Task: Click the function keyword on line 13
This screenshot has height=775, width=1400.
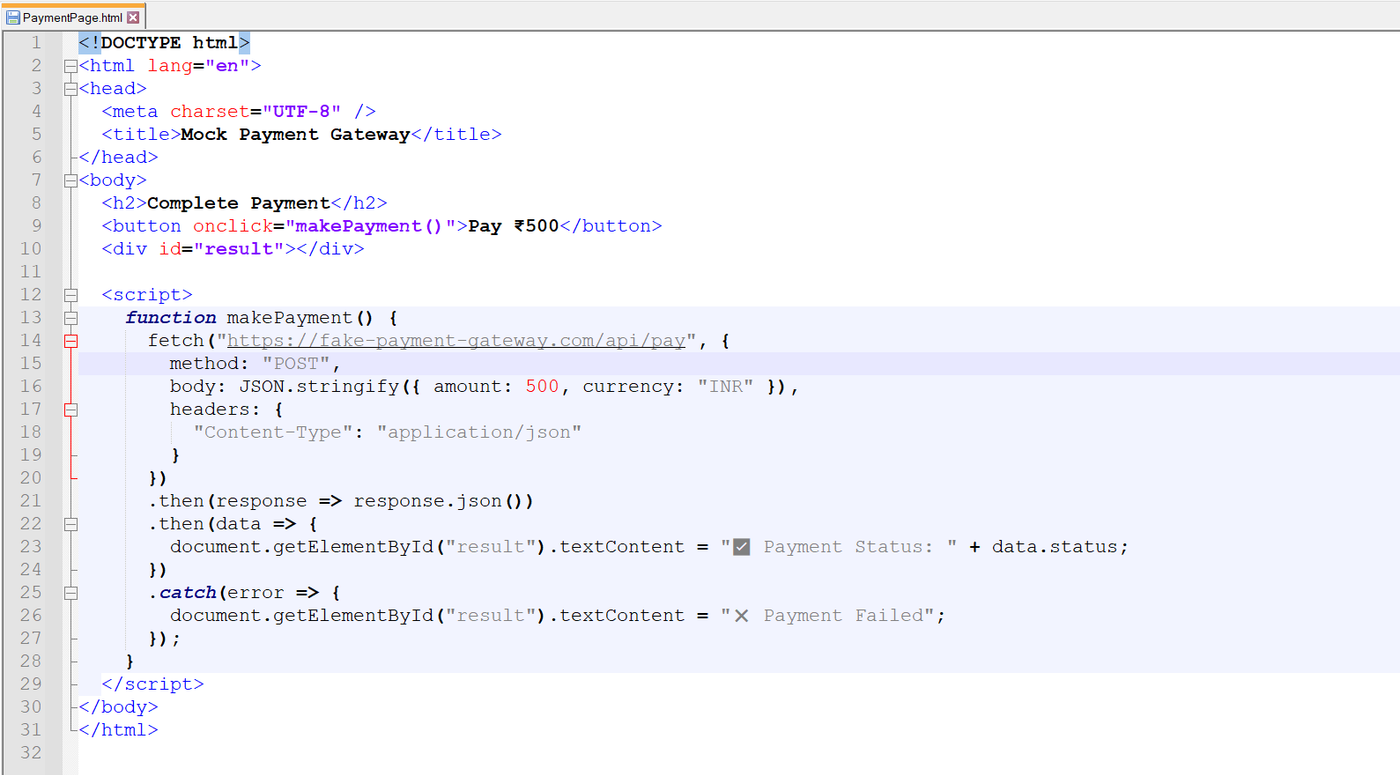Action: tap(170, 318)
